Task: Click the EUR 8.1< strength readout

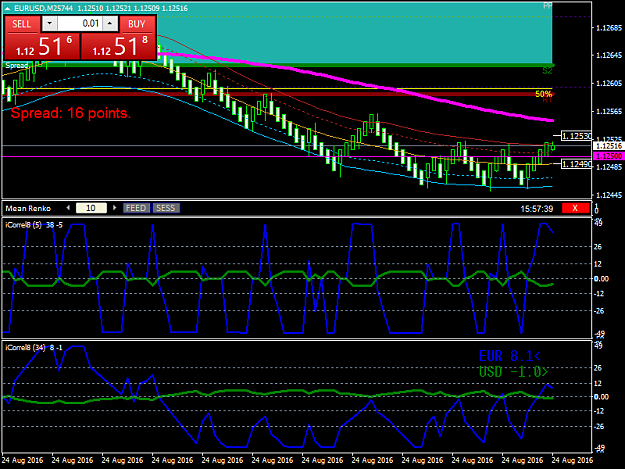Action: point(509,356)
